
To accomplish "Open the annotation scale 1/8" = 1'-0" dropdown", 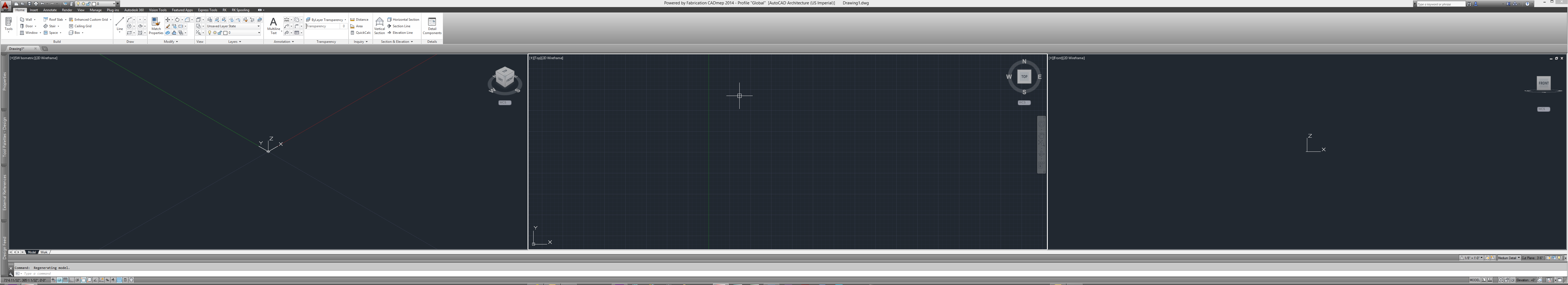I will point(1471,258).
